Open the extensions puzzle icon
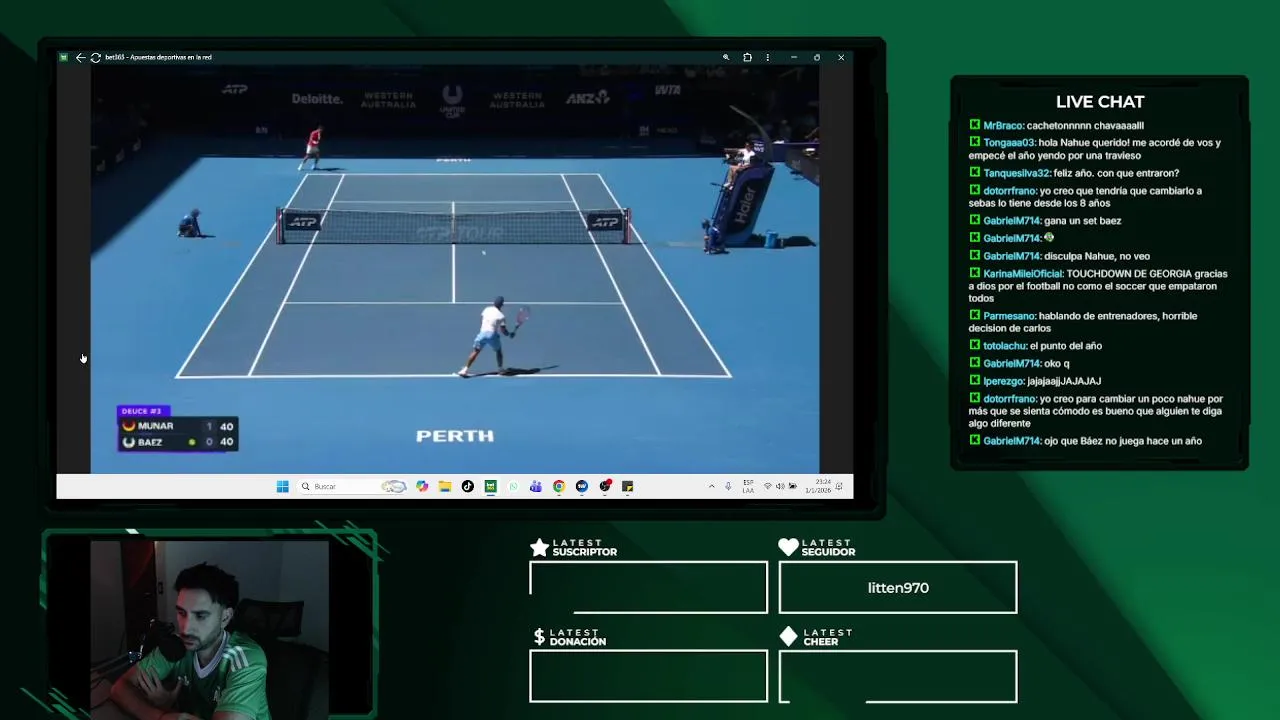 pyautogui.click(x=747, y=57)
